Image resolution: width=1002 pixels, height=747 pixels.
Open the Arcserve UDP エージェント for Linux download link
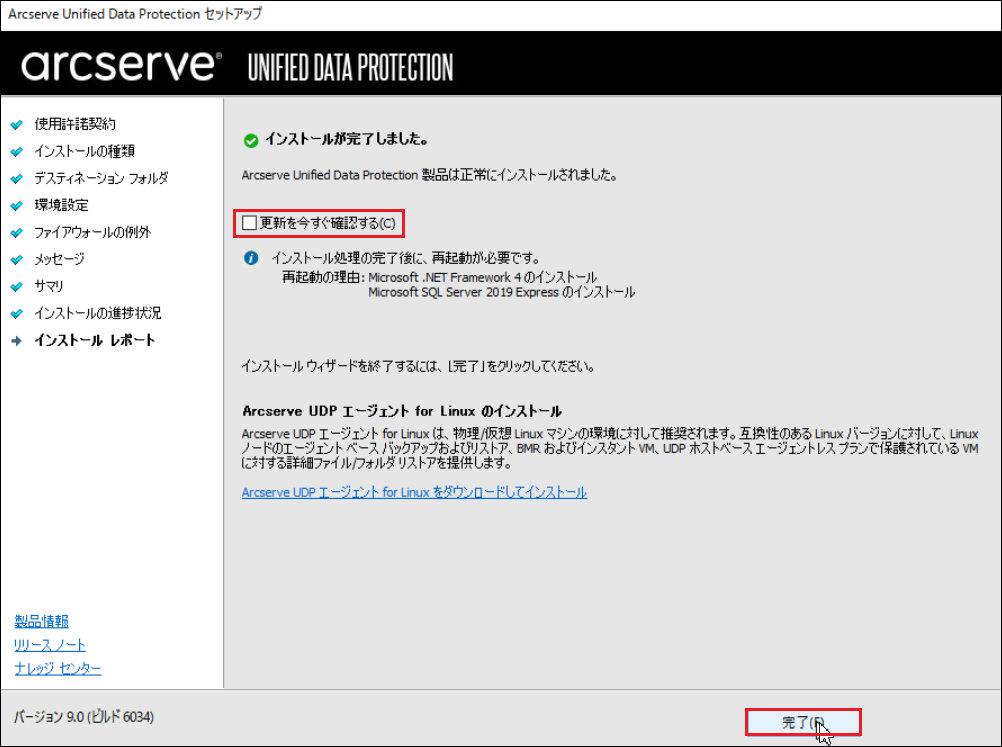click(414, 492)
